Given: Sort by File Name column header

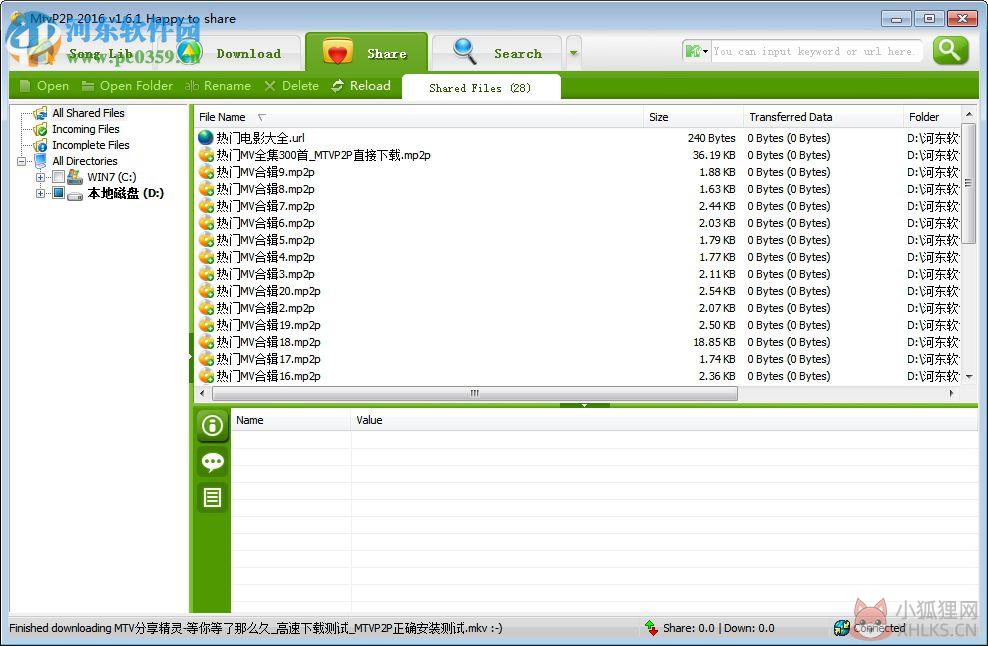Looking at the screenshot, I should pos(418,117).
